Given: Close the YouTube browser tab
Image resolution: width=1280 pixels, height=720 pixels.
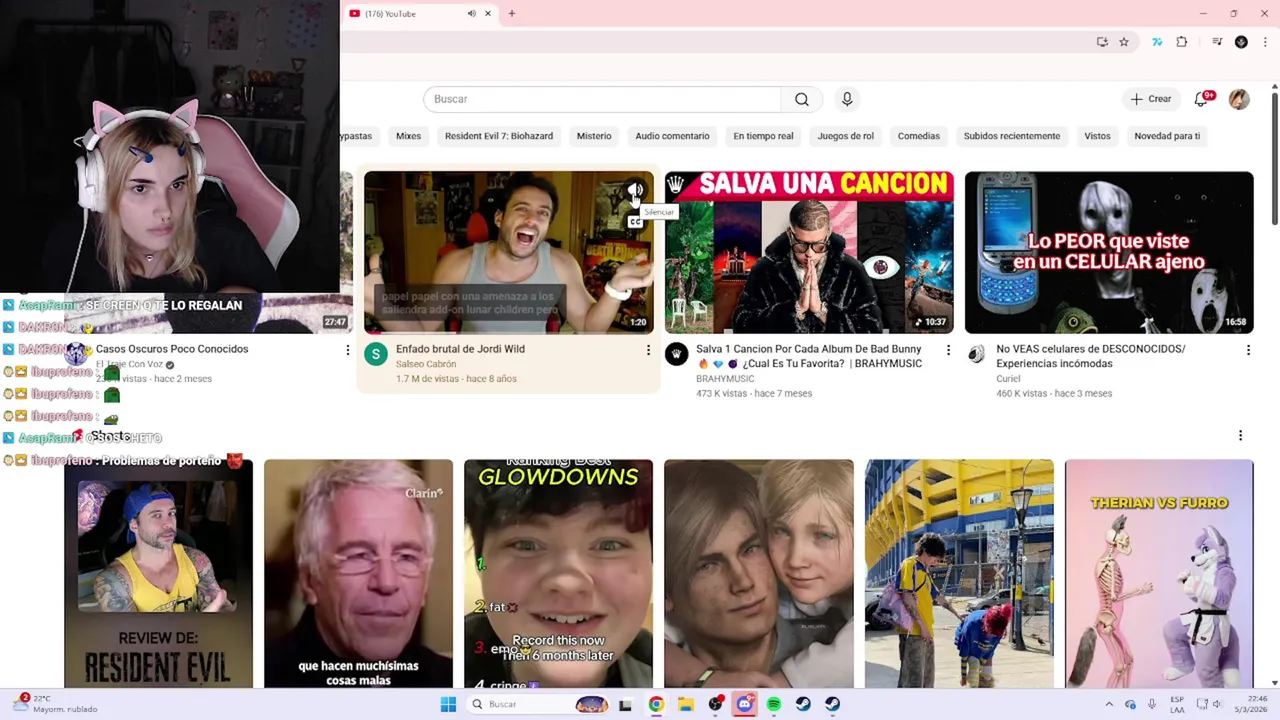Looking at the screenshot, I should tap(488, 13).
